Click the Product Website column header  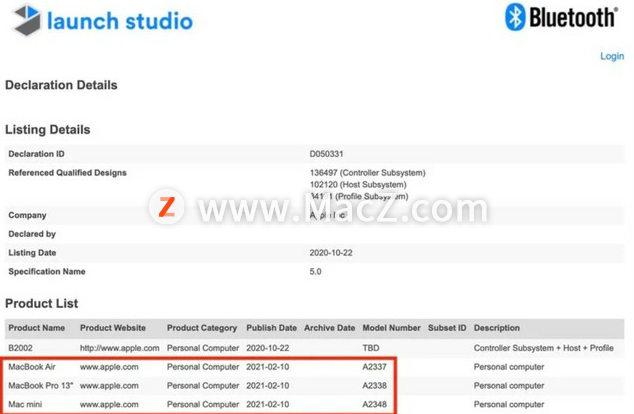pos(113,328)
